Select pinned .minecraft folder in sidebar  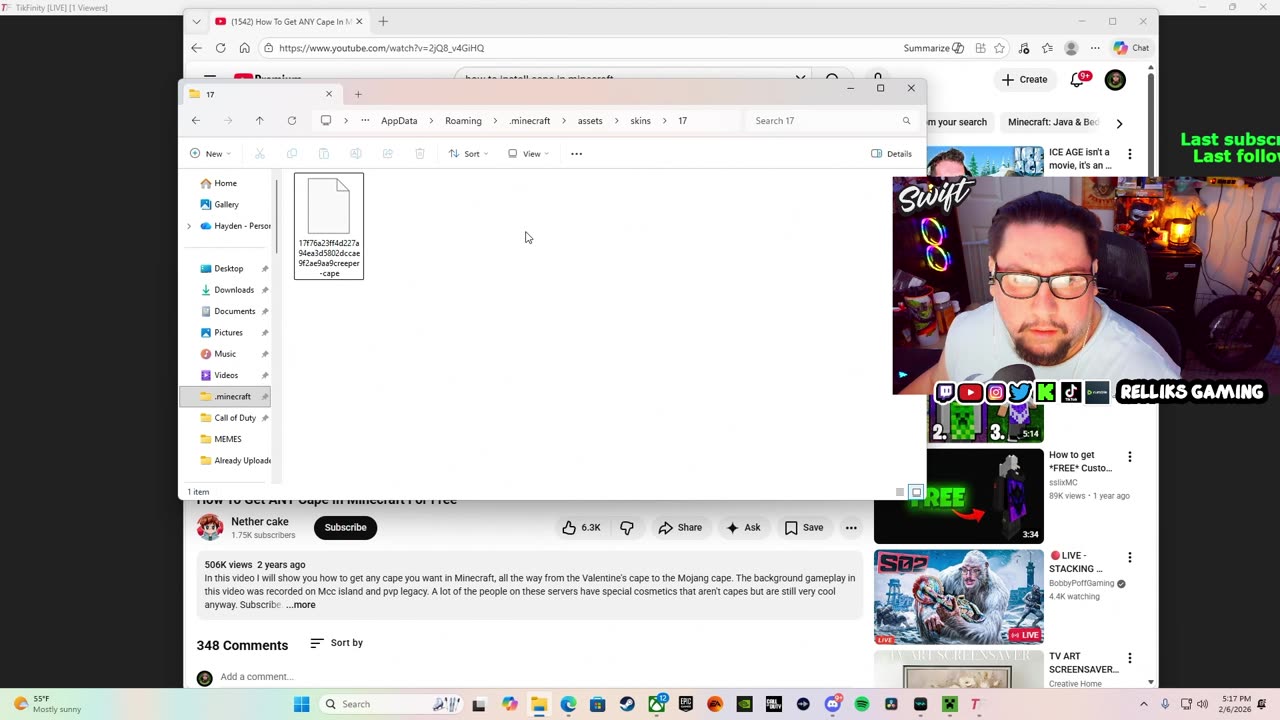[226, 397]
